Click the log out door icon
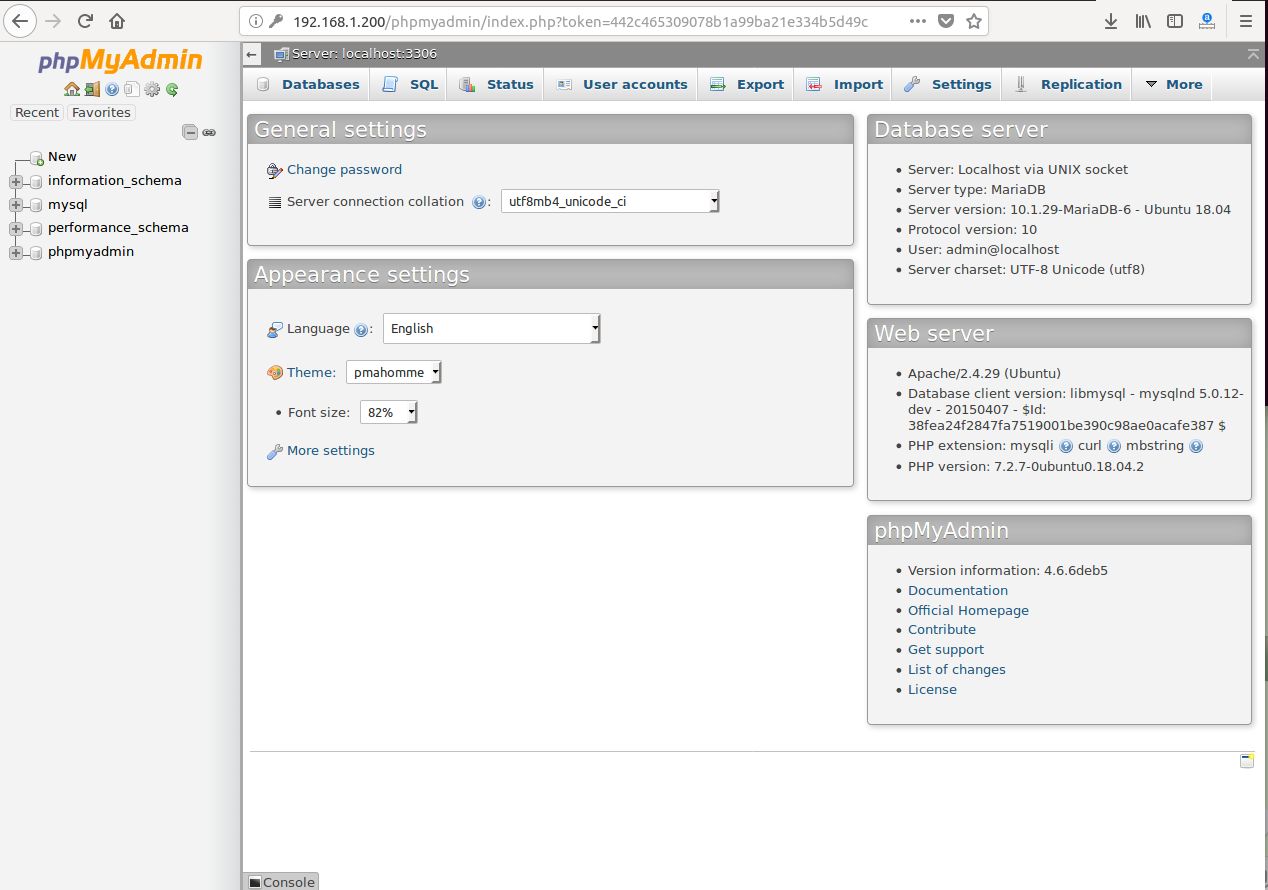 coord(92,89)
